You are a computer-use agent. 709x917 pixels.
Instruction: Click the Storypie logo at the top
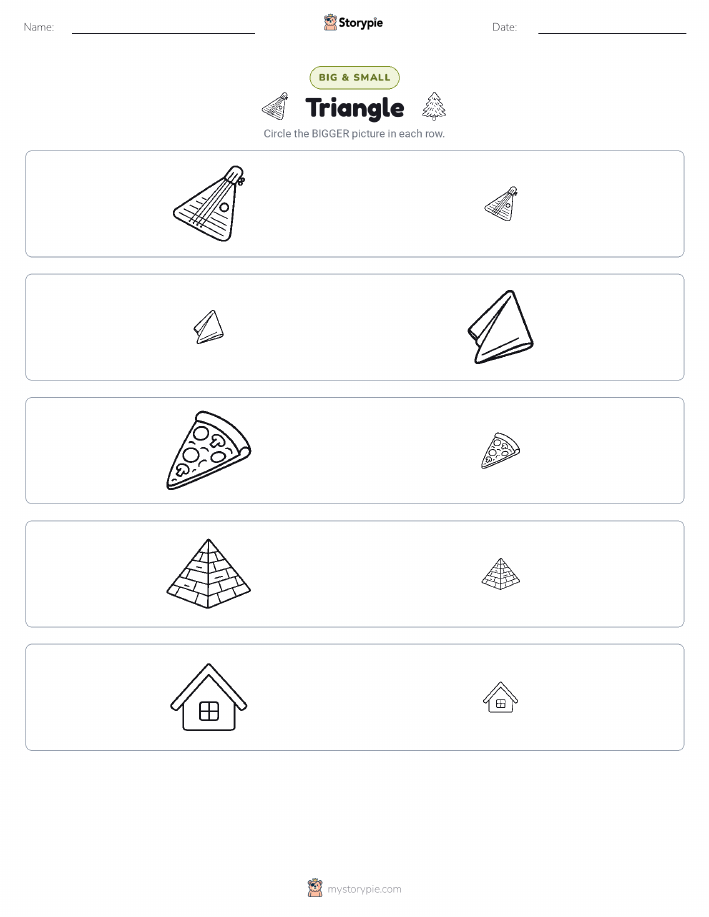click(353, 23)
